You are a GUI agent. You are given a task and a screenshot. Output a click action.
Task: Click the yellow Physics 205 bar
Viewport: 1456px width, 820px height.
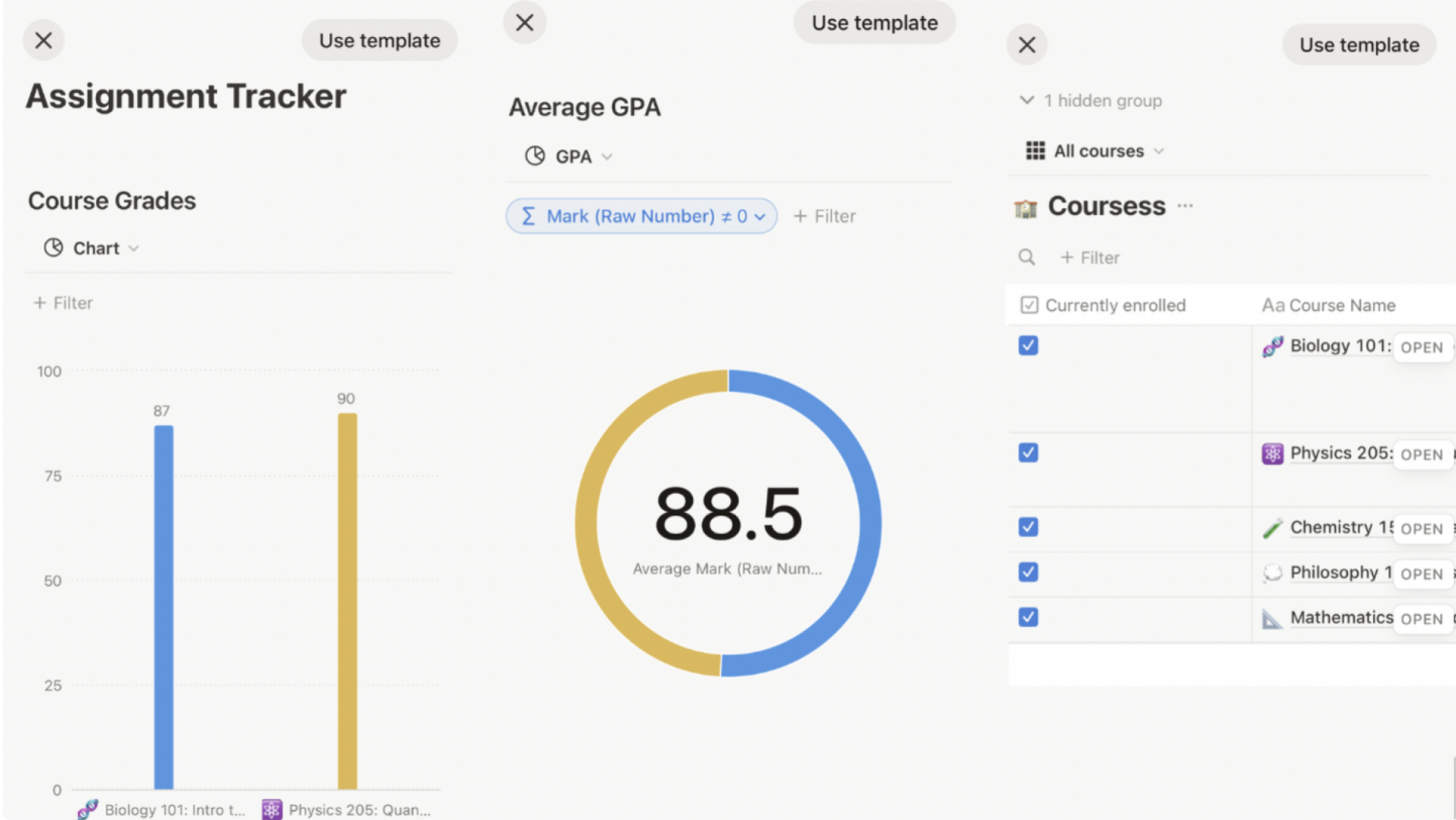click(347, 600)
